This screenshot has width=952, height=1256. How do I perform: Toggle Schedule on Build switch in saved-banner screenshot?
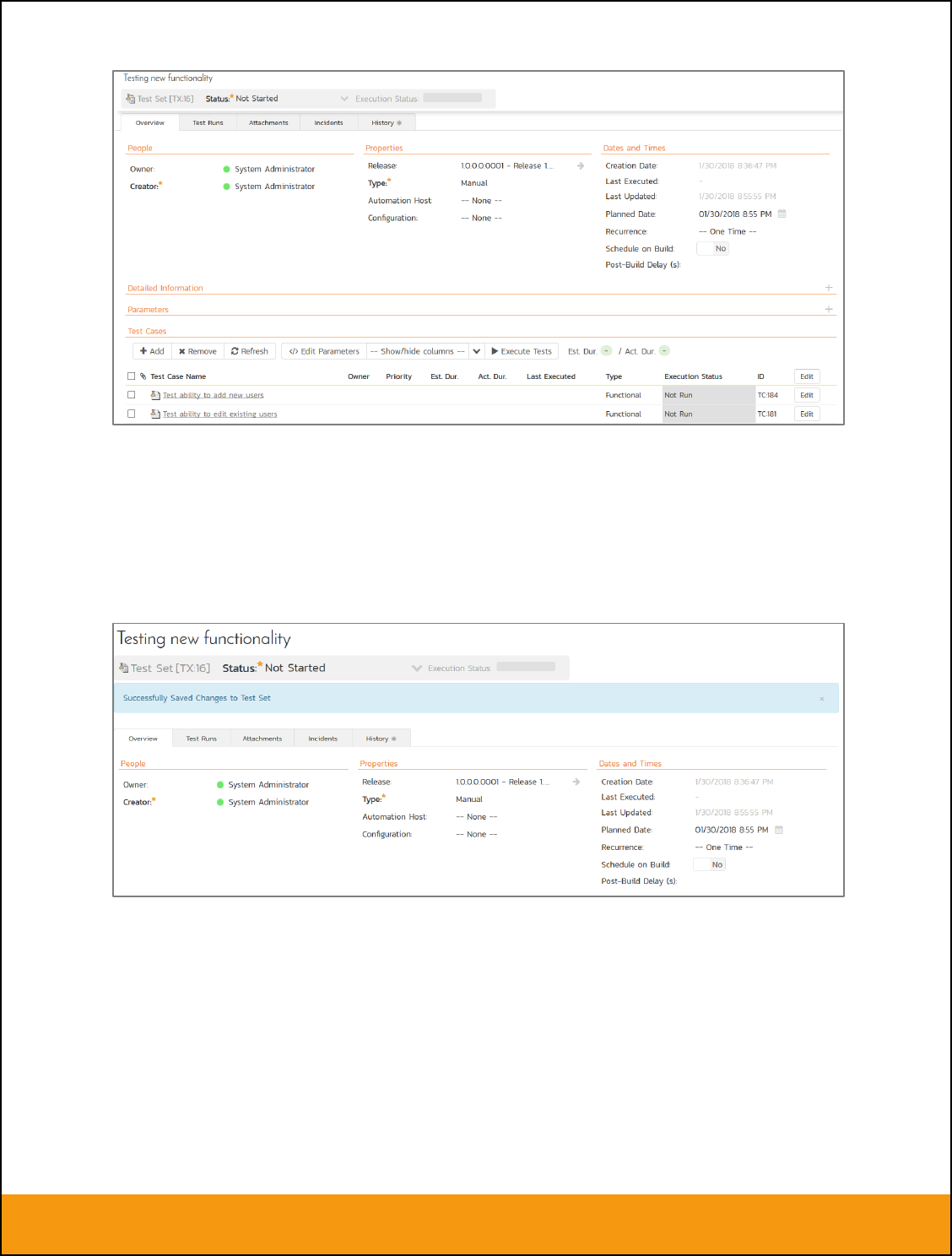(x=709, y=864)
